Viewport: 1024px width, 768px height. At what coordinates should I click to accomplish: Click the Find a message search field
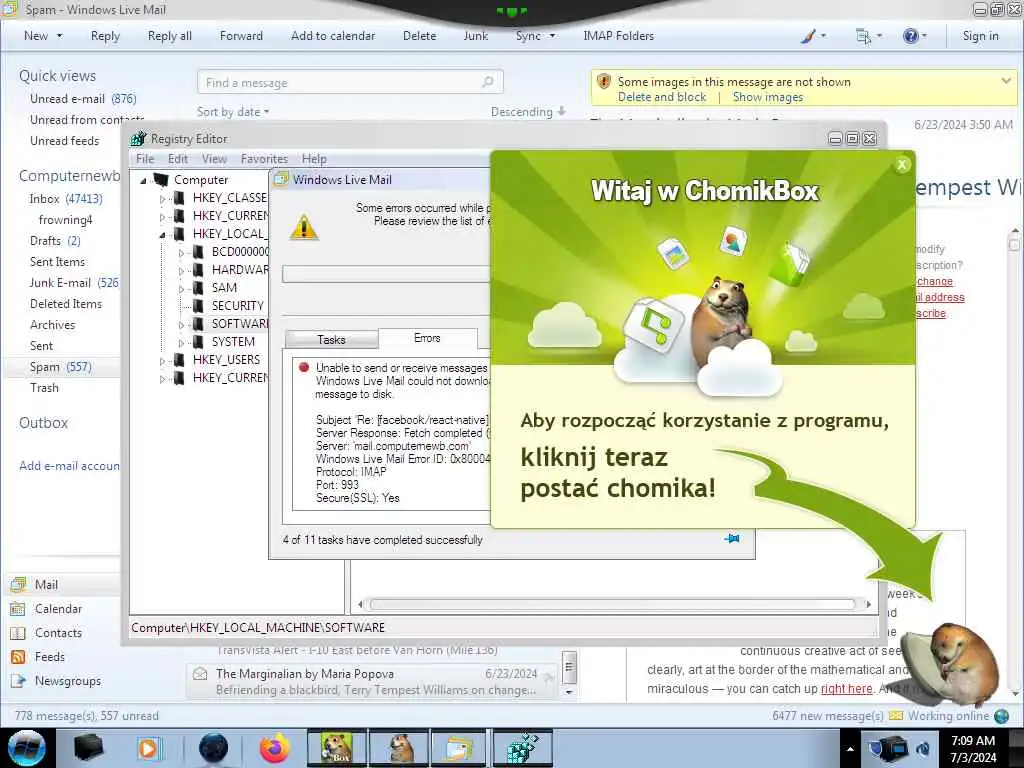350,82
